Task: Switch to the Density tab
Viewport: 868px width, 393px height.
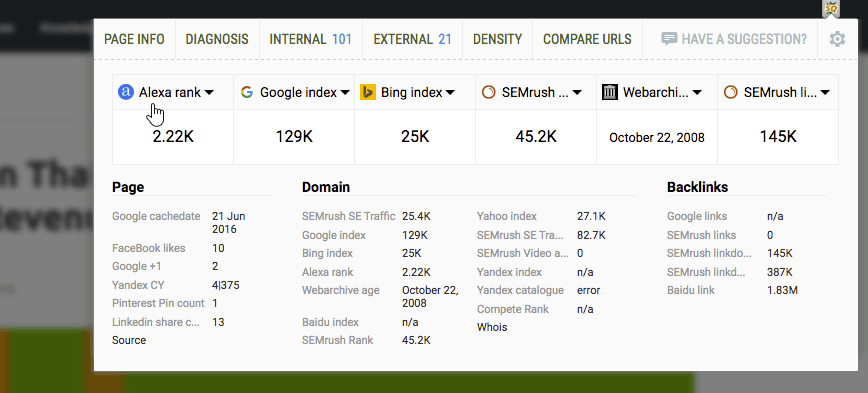Action: pos(497,39)
